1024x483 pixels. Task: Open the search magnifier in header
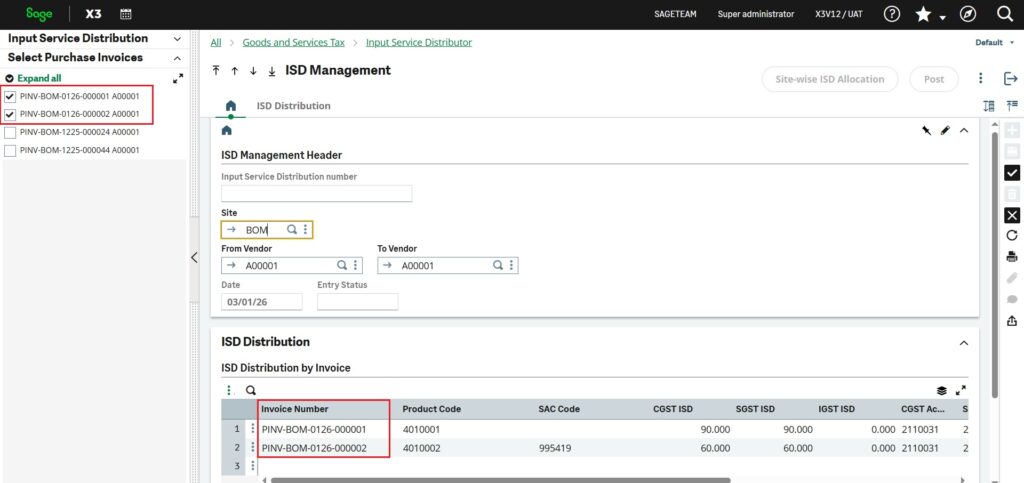1005,14
